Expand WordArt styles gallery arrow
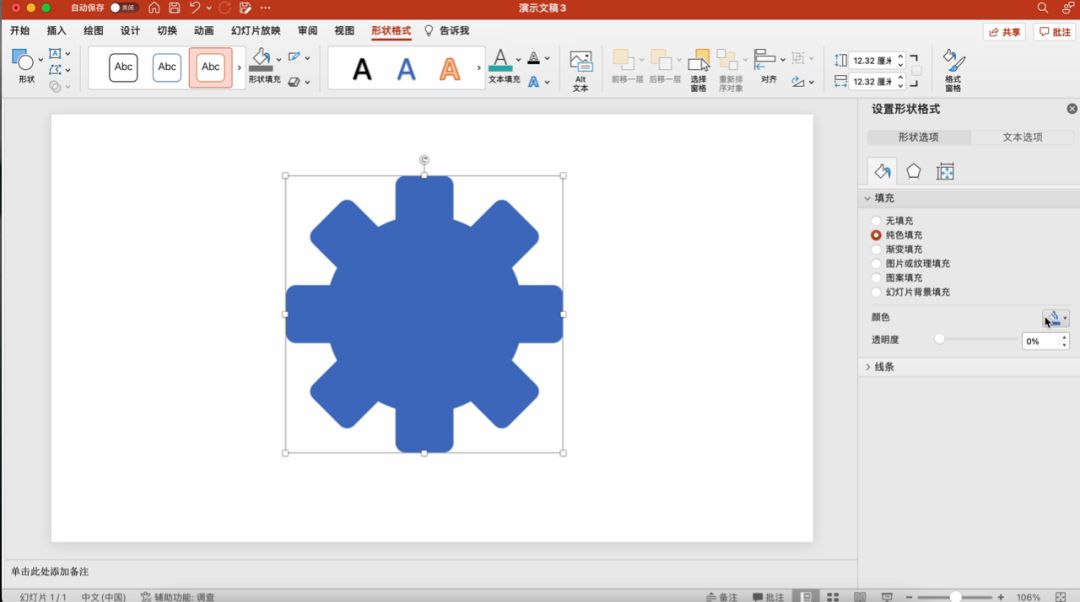The width and height of the screenshot is (1080, 602). click(479, 68)
